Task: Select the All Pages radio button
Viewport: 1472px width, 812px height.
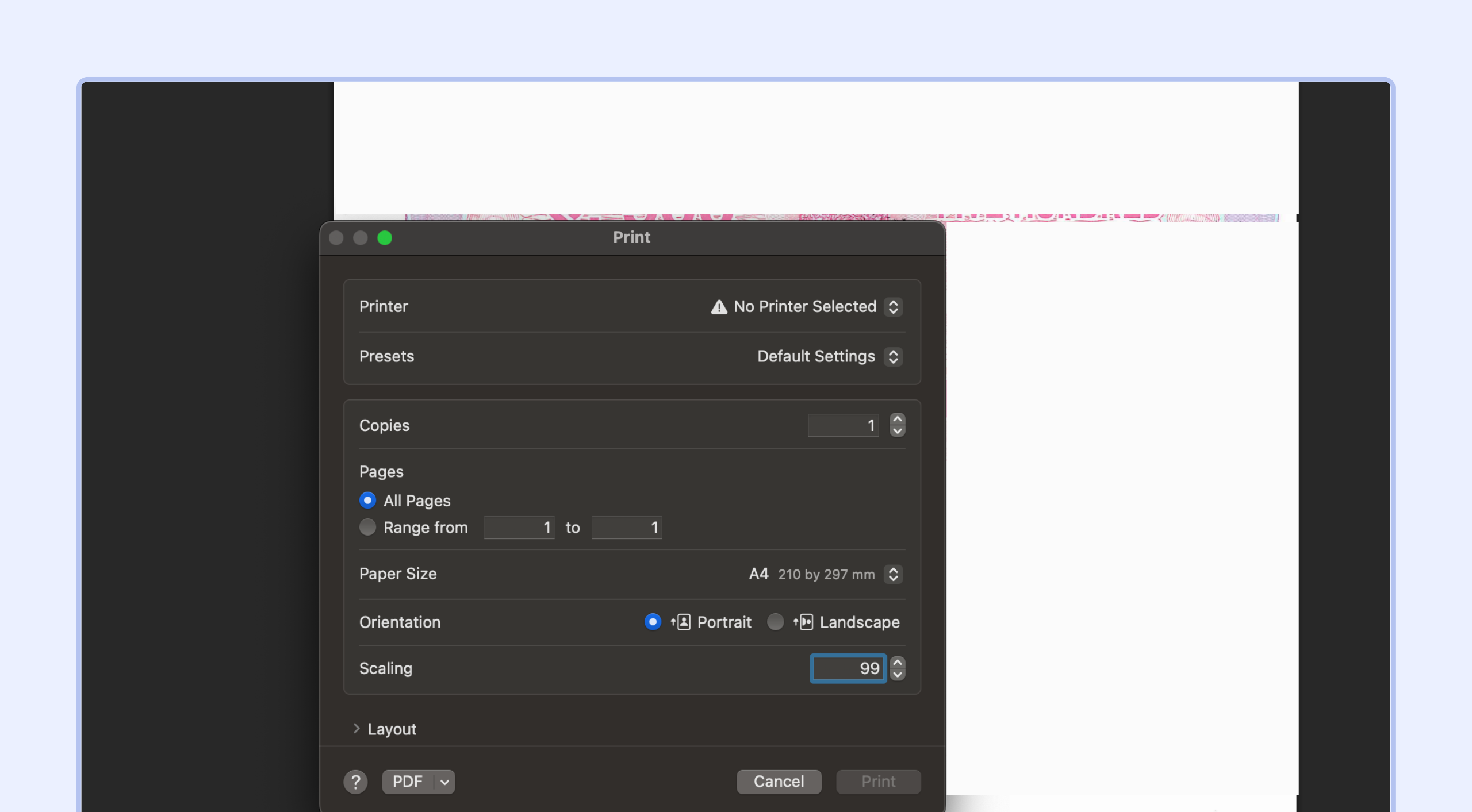Action: tap(367, 501)
